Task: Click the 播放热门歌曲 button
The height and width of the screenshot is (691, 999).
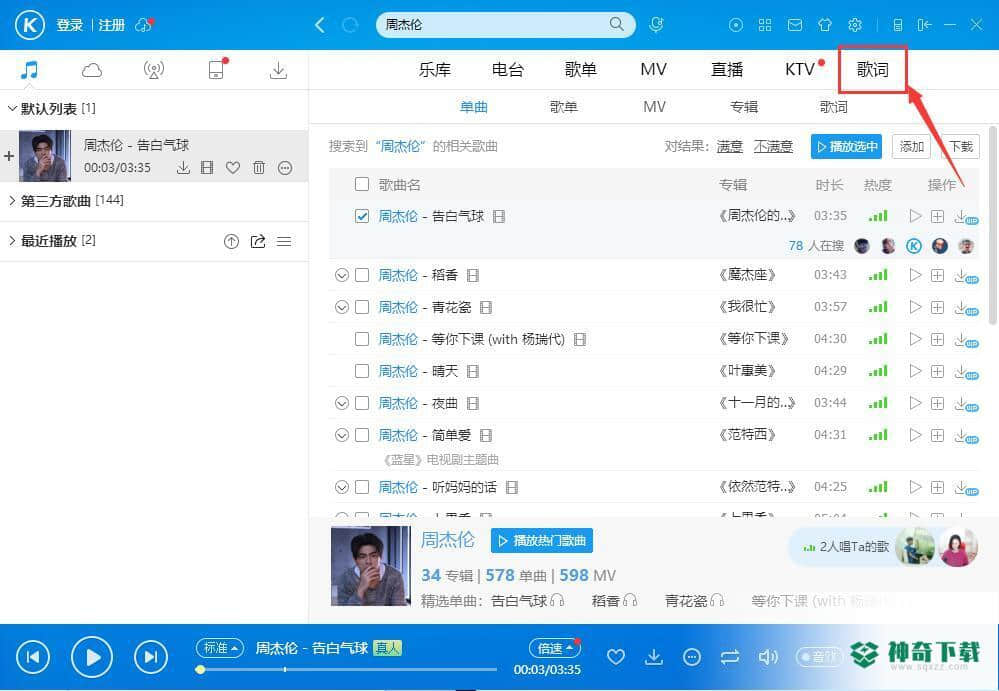Action: 542,541
